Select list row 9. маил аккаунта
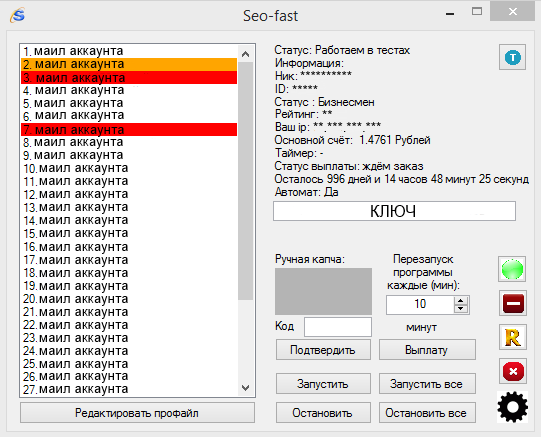The image size is (541, 437). click(129, 155)
